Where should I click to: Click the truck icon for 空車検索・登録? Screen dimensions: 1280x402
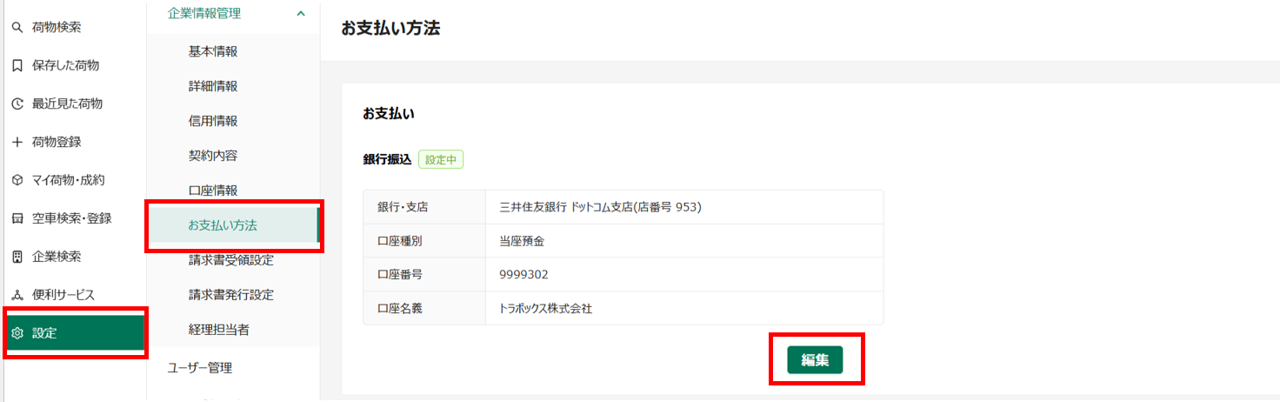16,218
